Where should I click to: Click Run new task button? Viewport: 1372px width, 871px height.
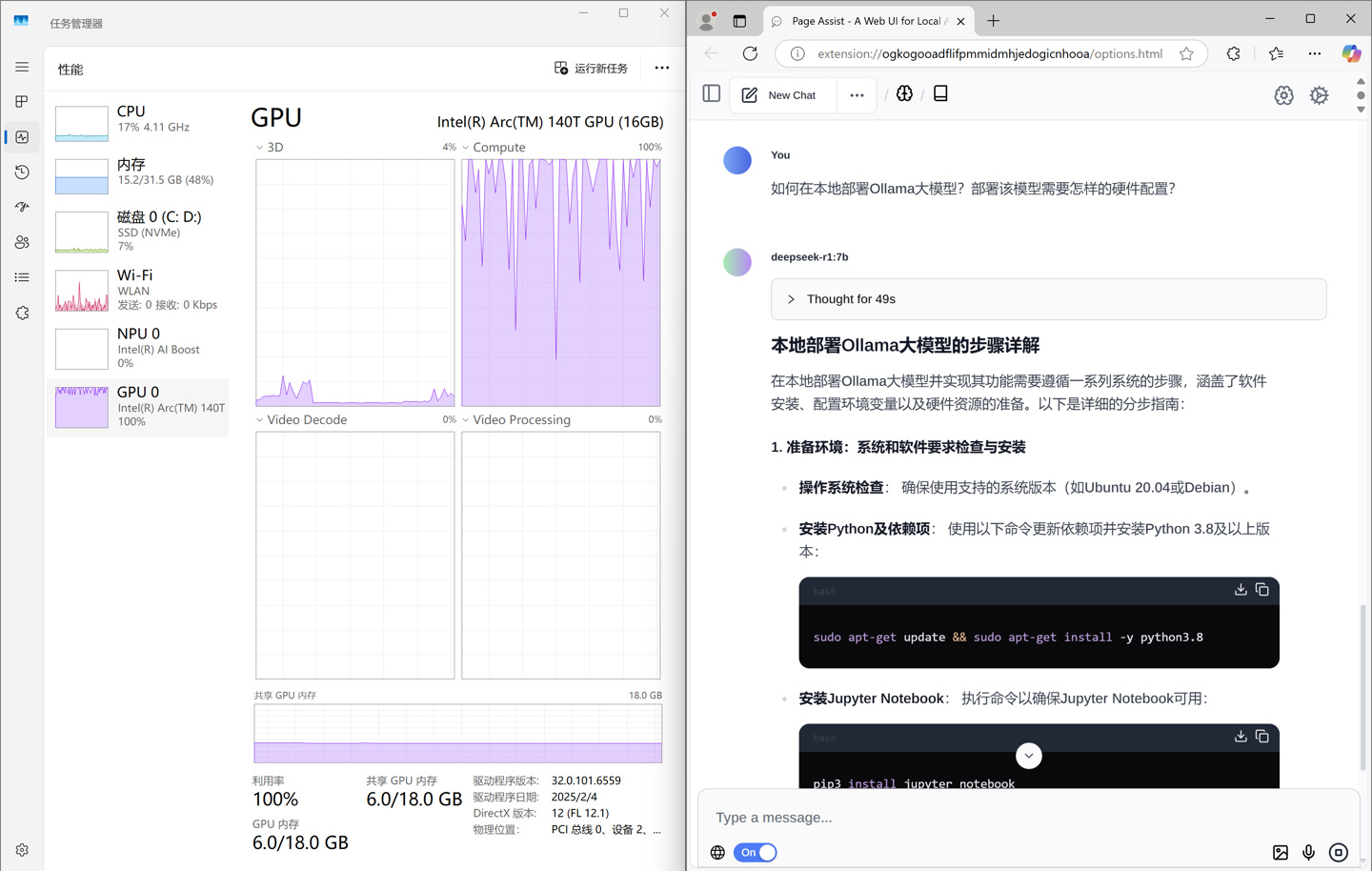pos(592,69)
